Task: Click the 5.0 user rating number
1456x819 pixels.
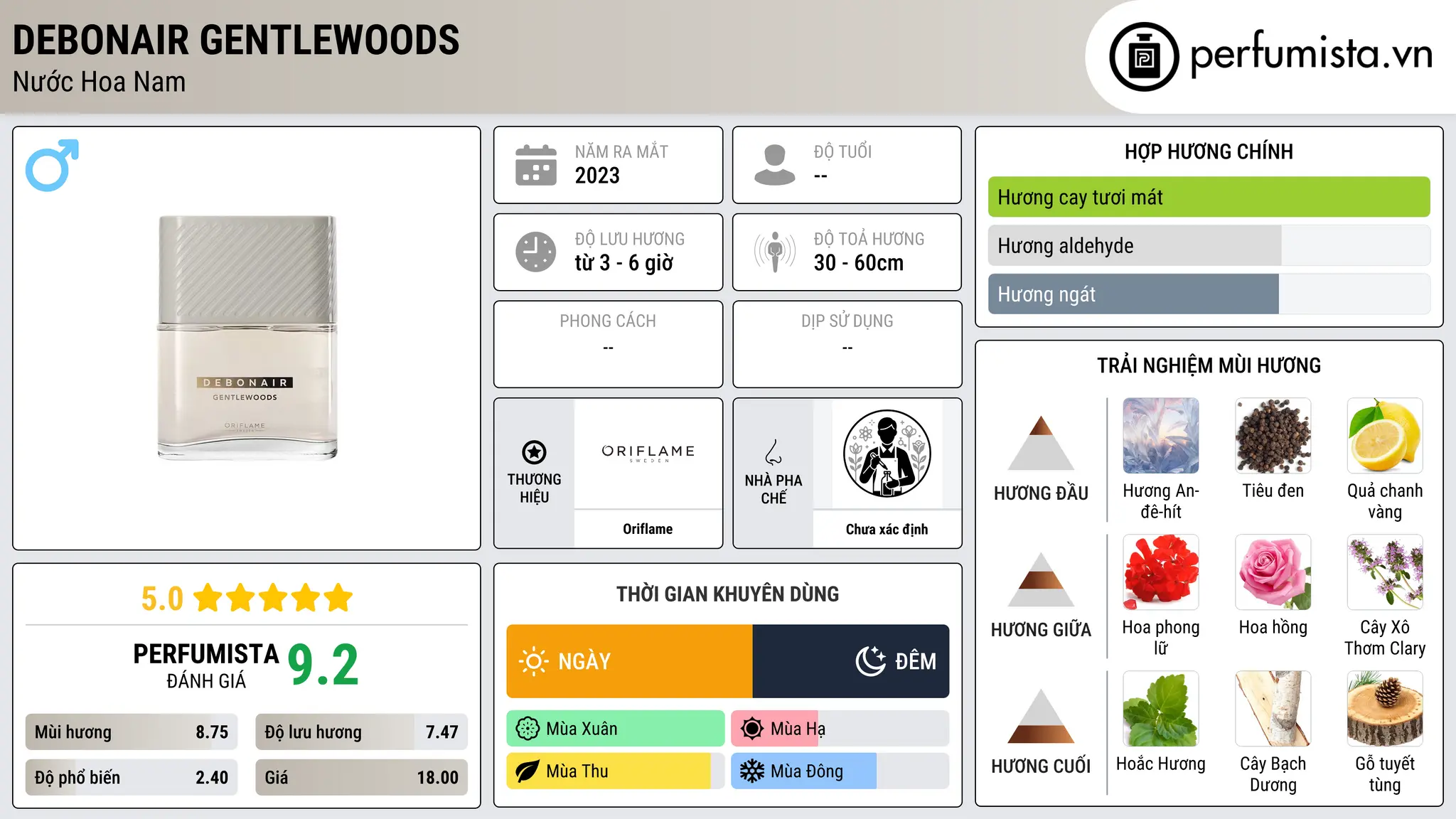Action: 162,599
